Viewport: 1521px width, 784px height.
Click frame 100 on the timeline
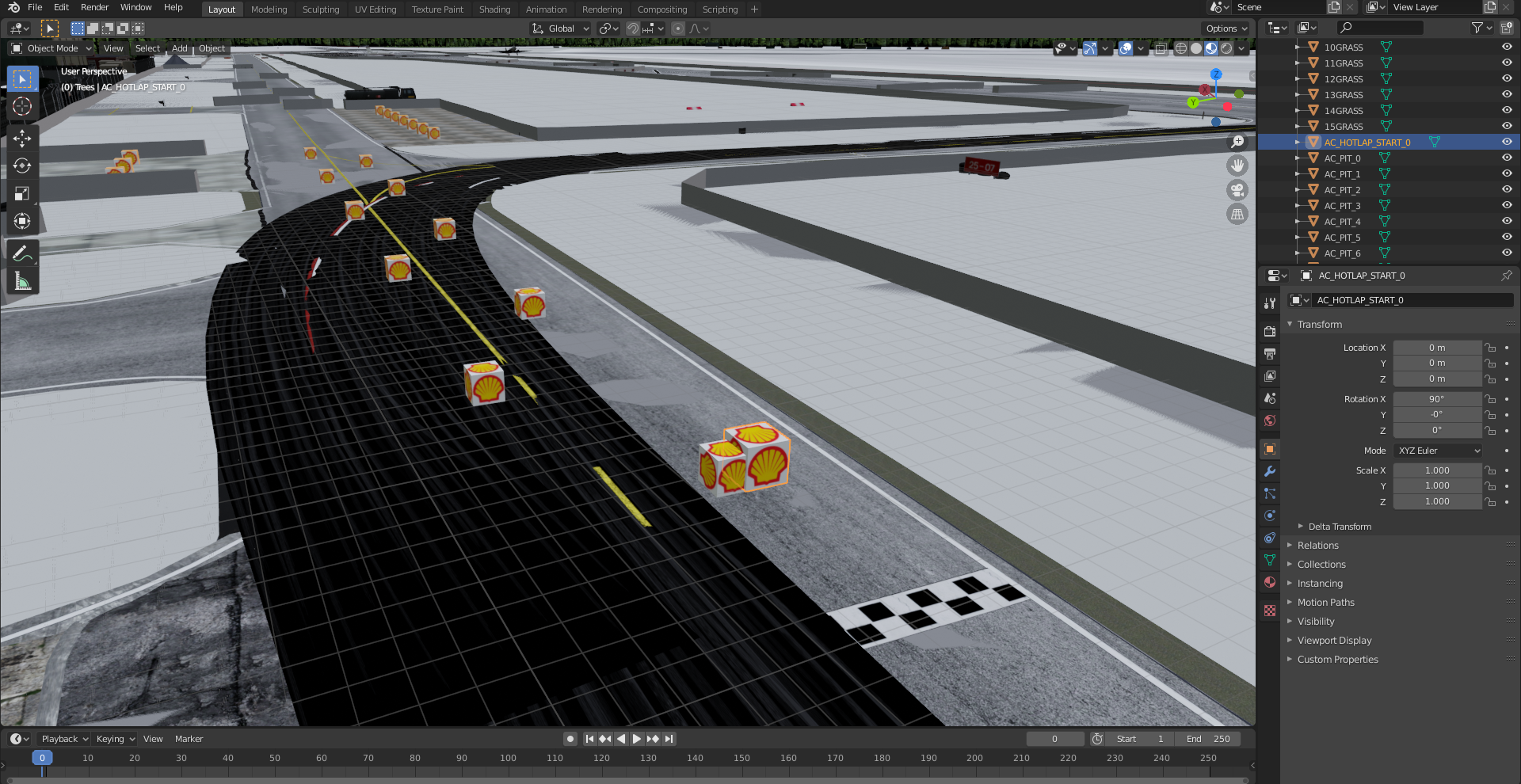(508, 758)
